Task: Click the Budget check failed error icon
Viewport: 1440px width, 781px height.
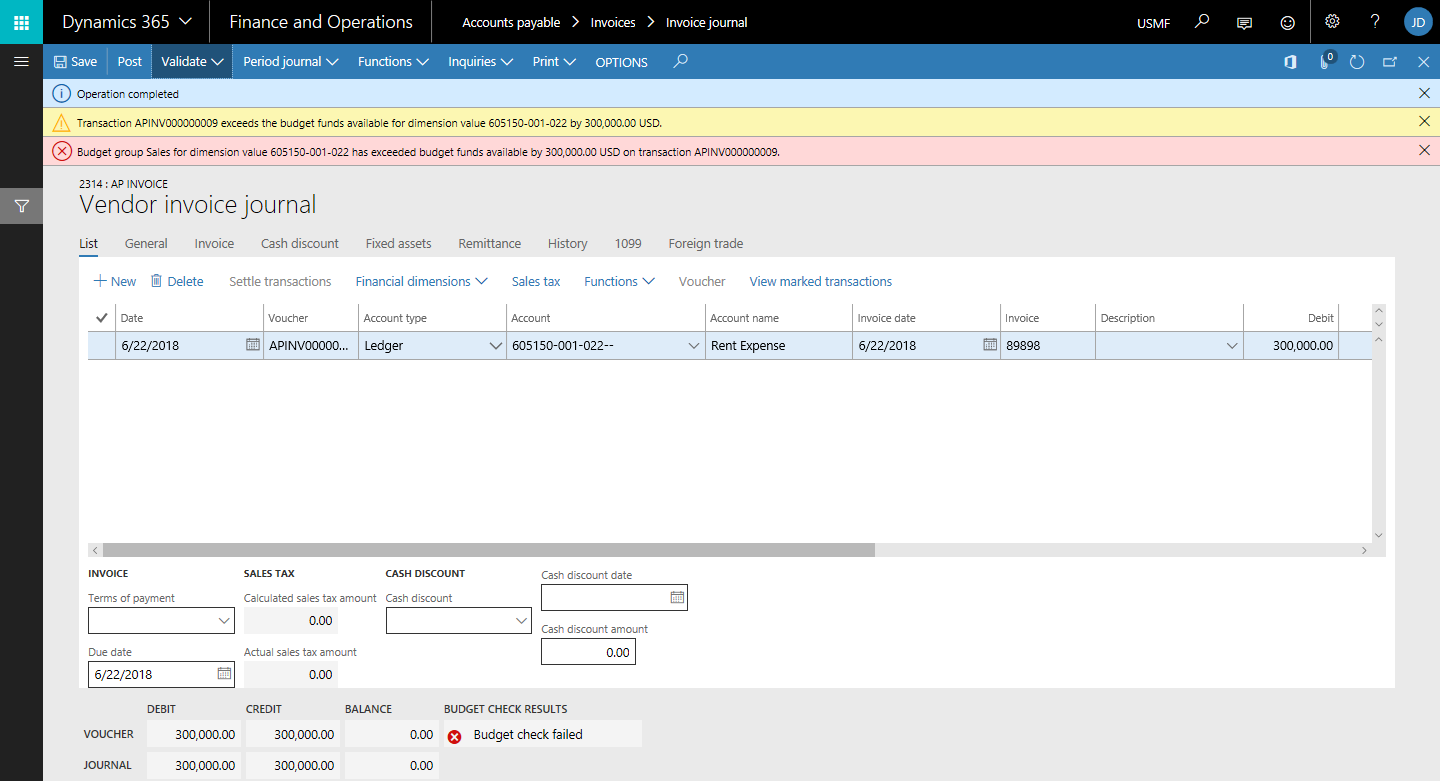Action: click(x=454, y=736)
